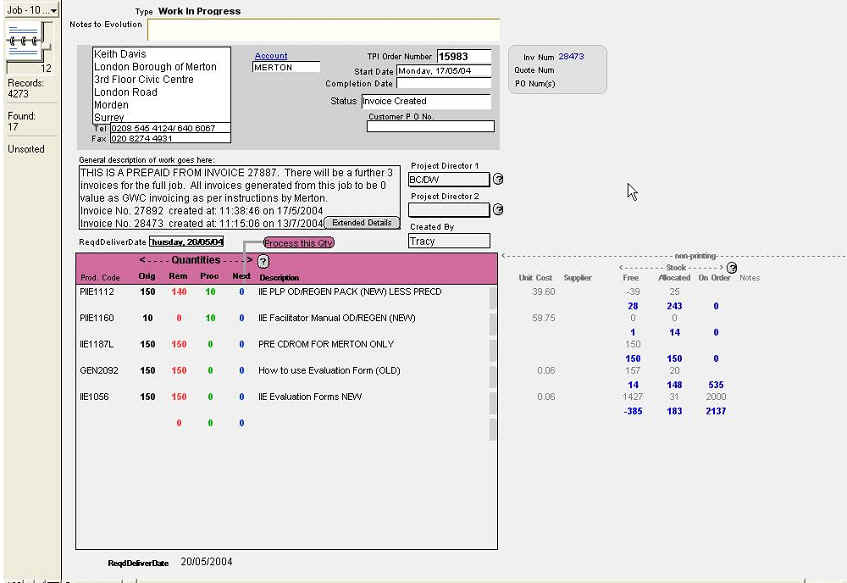Select product code PIE1112
Screen dimensions: 847x583
(97, 292)
